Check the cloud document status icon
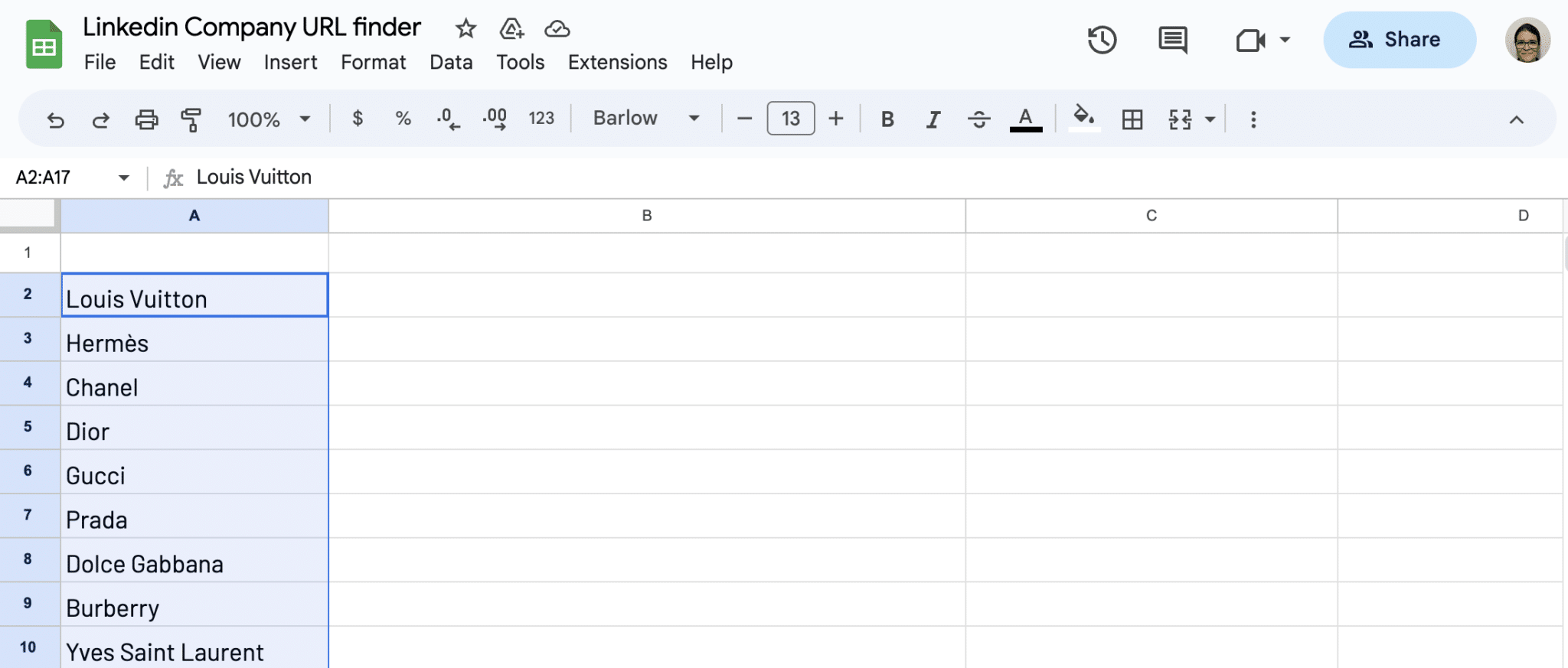This screenshot has width=1568, height=668. click(557, 29)
